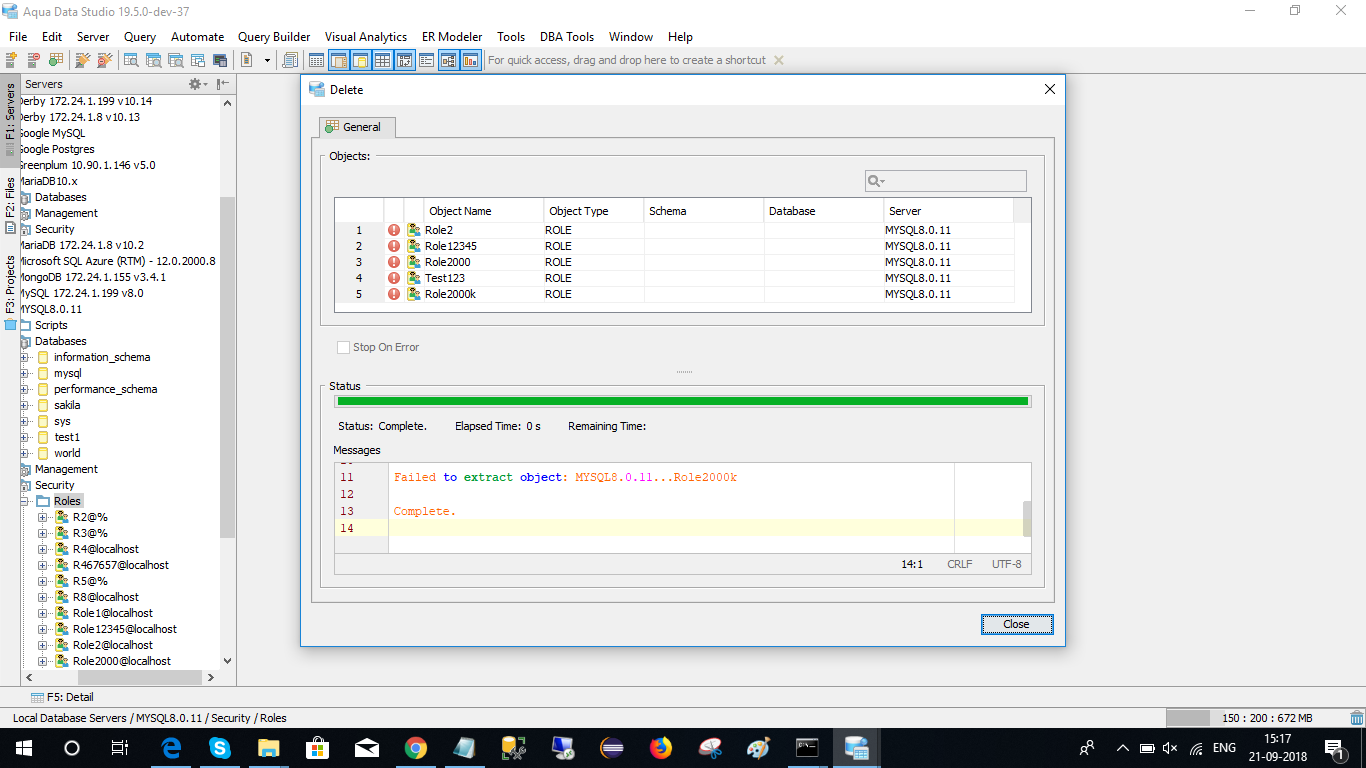
Task: Expand the sakila database node
Action: [25, 405]
